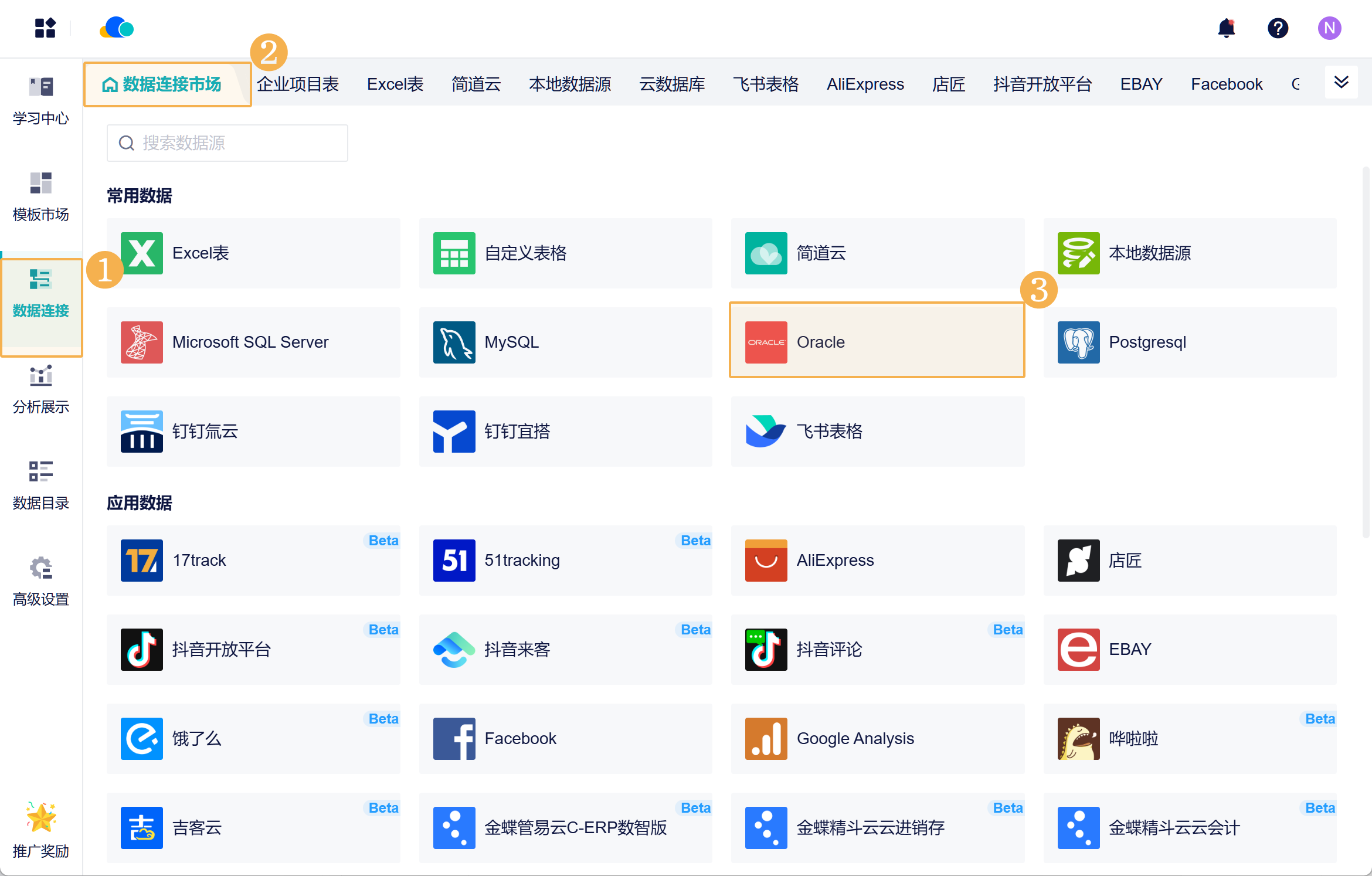Pick the 飞书表格 card icon
The width and height of the screenshot is (1372, 876).
tap(766, 432)
